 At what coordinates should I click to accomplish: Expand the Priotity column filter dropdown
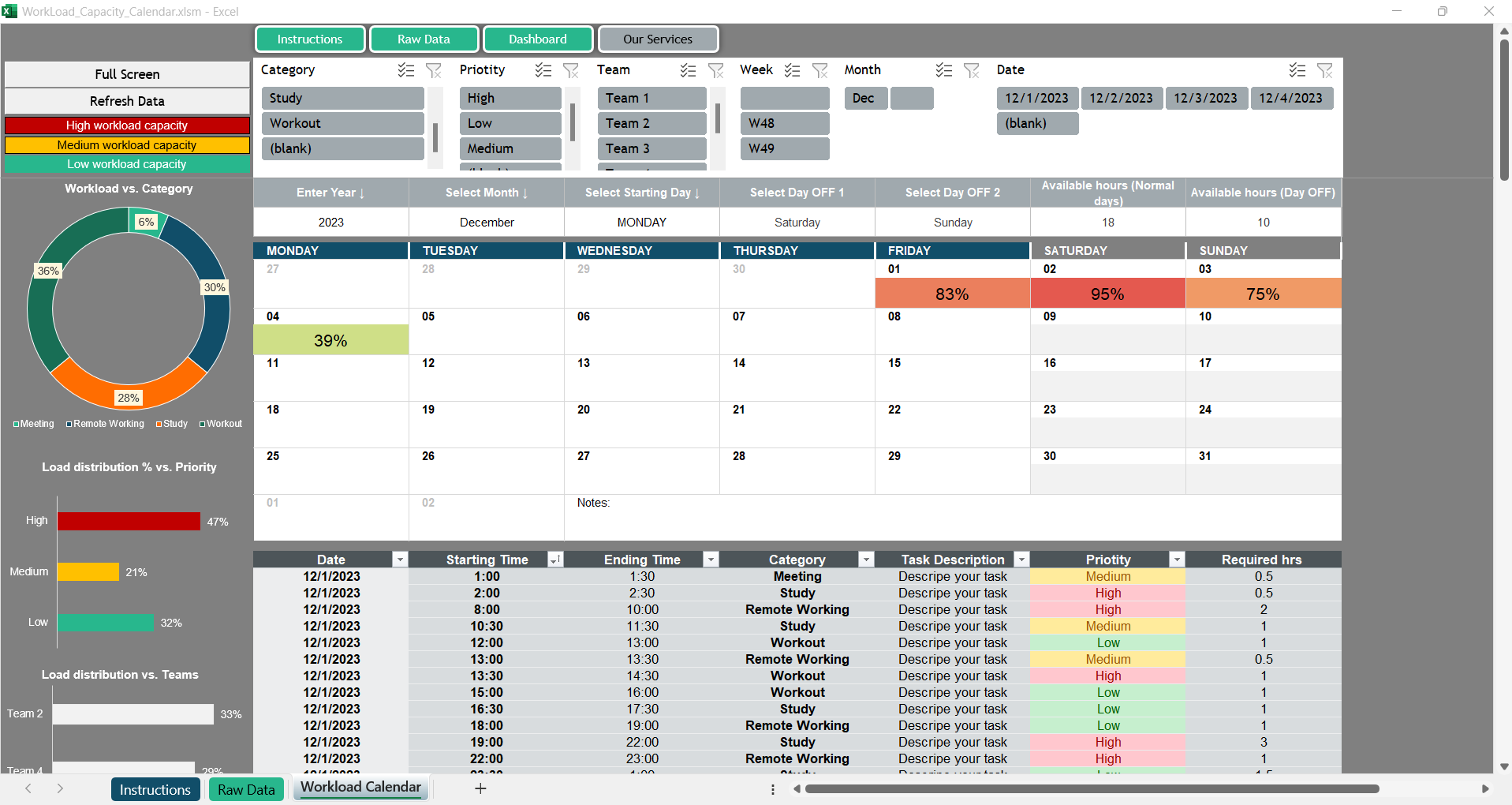click(1177, 560)
